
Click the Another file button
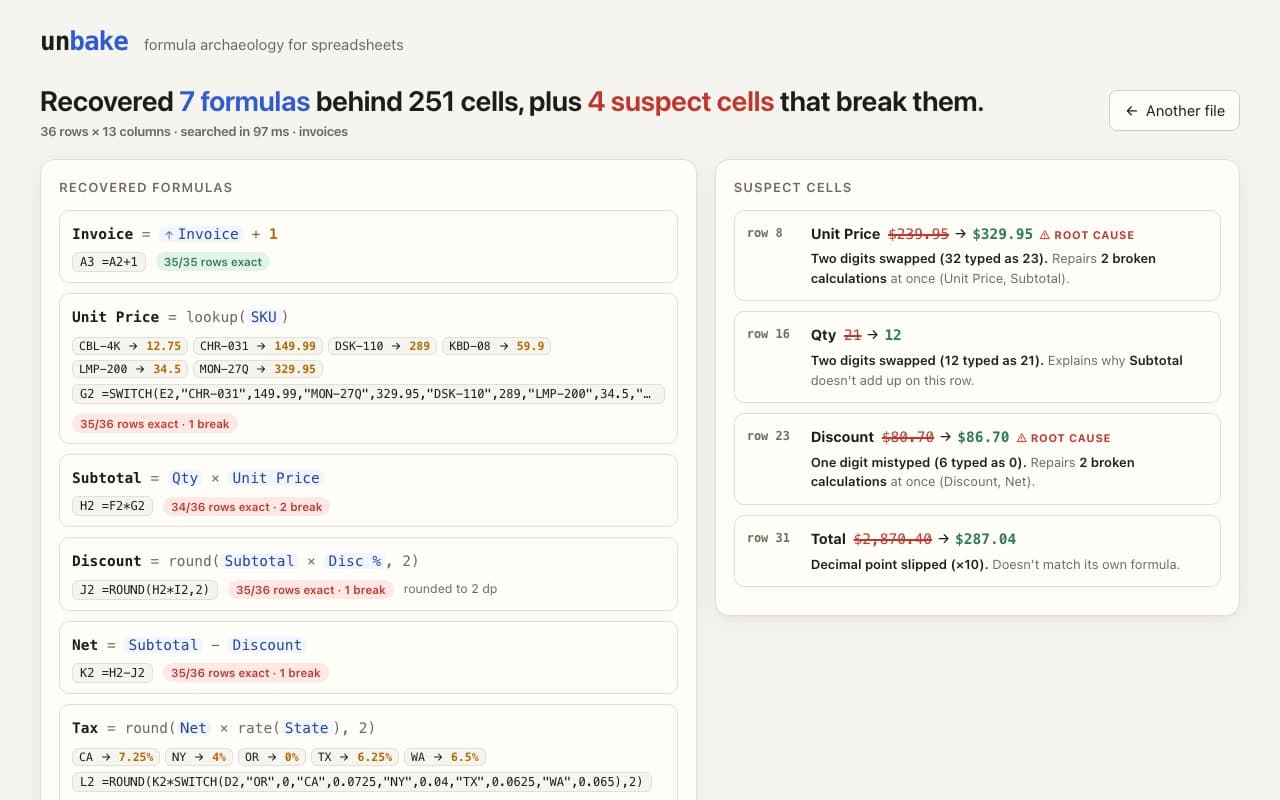[1174, 111]
